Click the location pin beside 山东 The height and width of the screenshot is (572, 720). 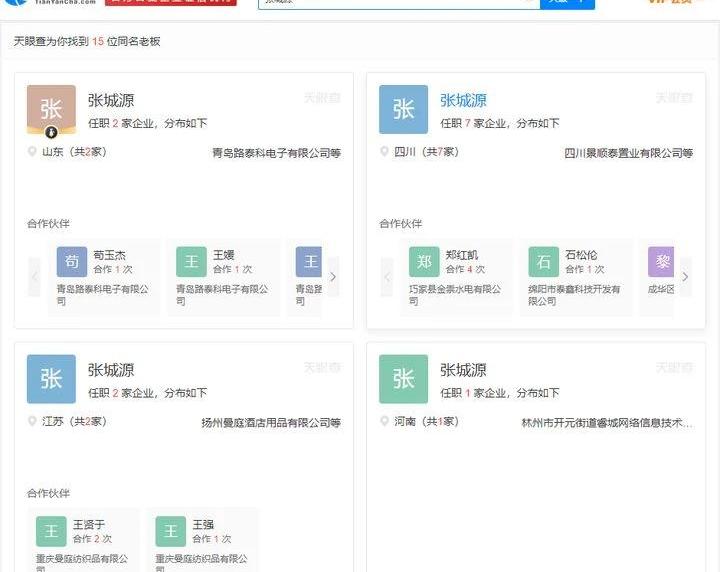click(x=33, y=152)
